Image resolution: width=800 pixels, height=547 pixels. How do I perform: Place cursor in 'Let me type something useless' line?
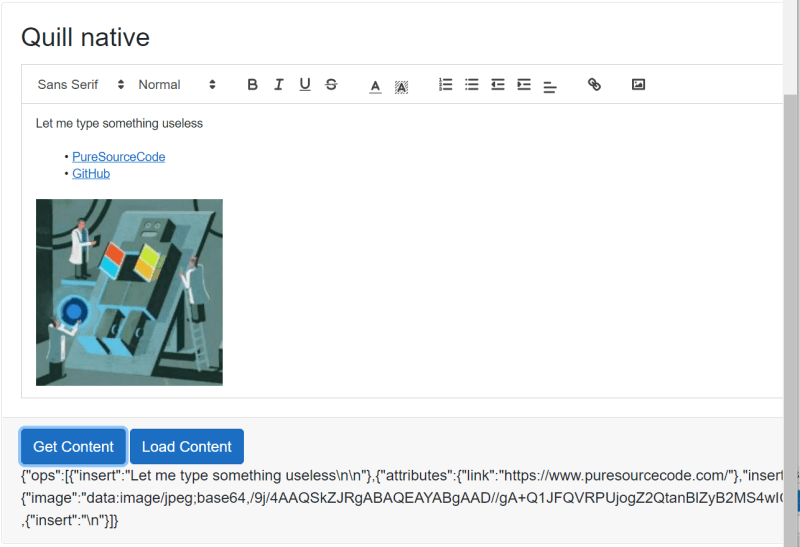pyautogui.click(x=119, y=123)
